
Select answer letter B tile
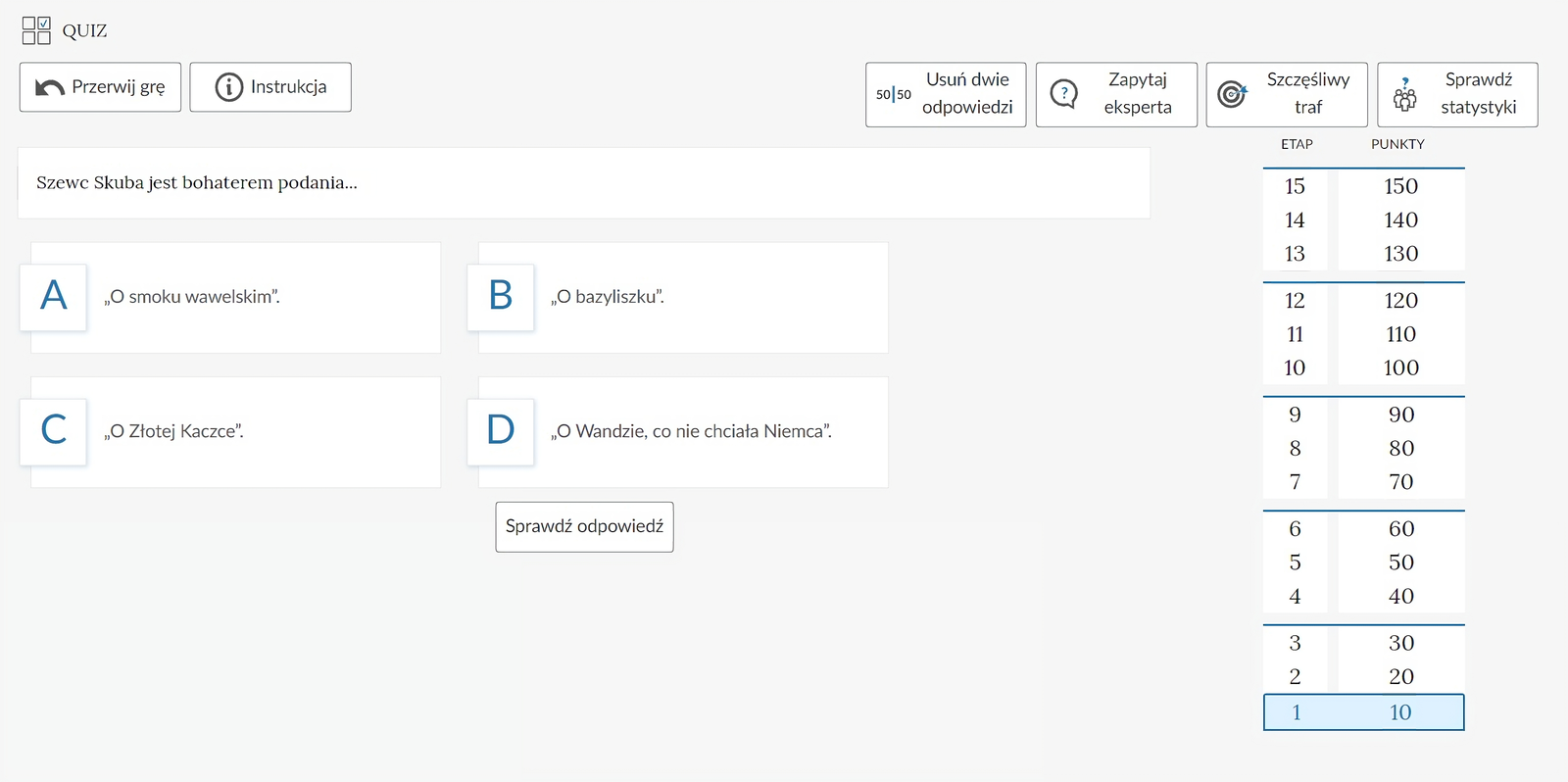pos(501,297)
